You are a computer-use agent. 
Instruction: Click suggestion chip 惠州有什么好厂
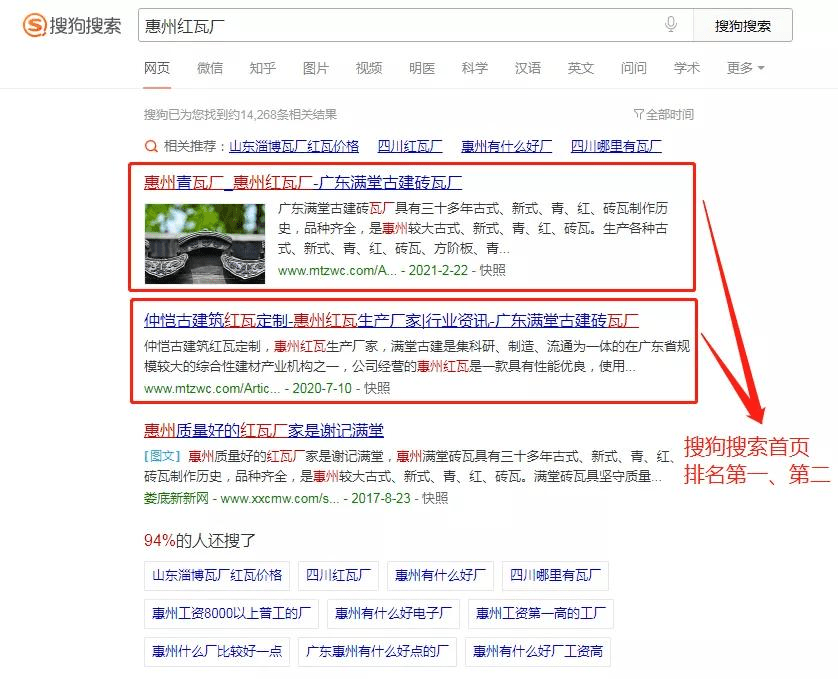click(x=440, y=575)
